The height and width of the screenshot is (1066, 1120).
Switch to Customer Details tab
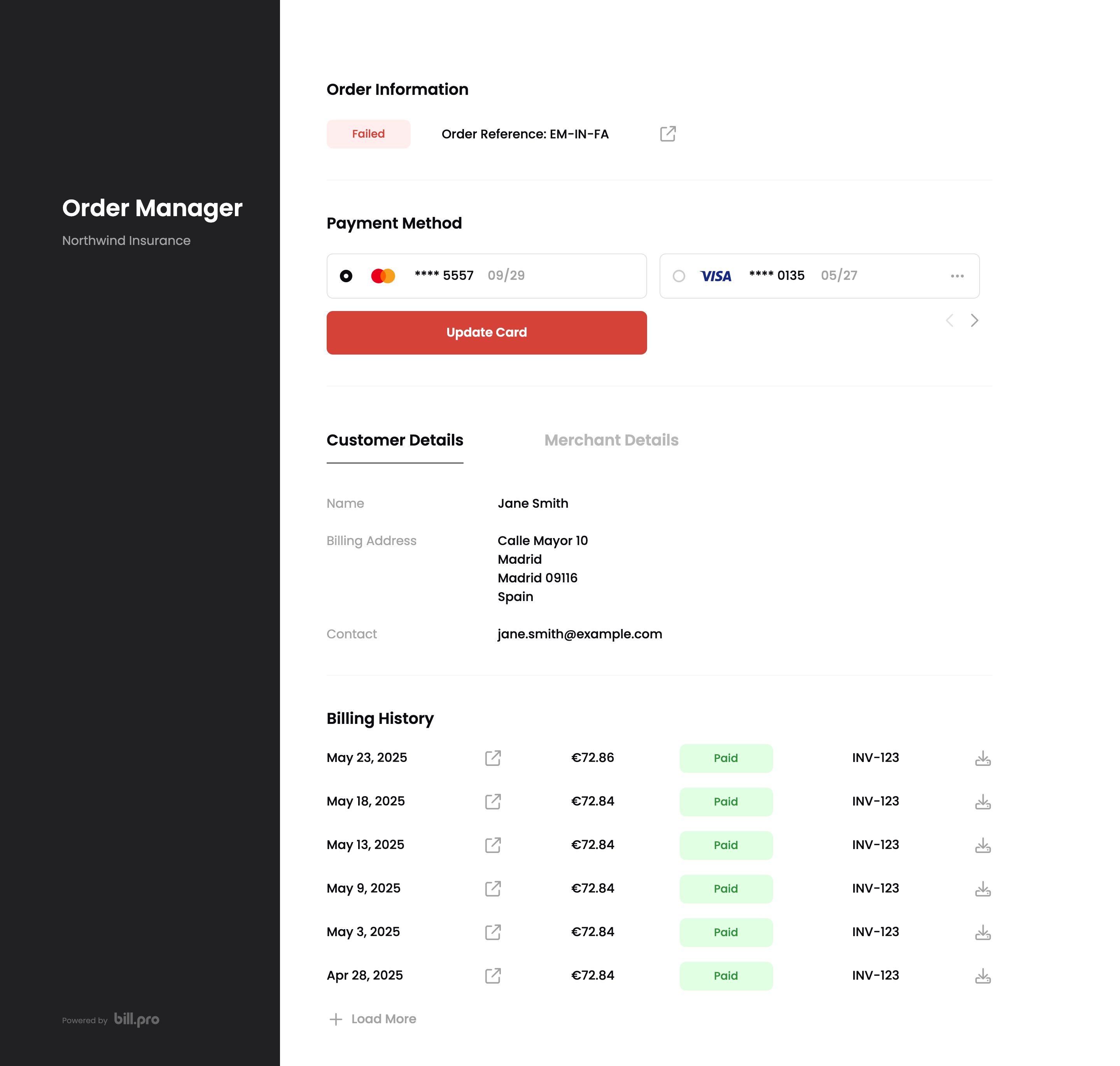[x=395, y=440]
